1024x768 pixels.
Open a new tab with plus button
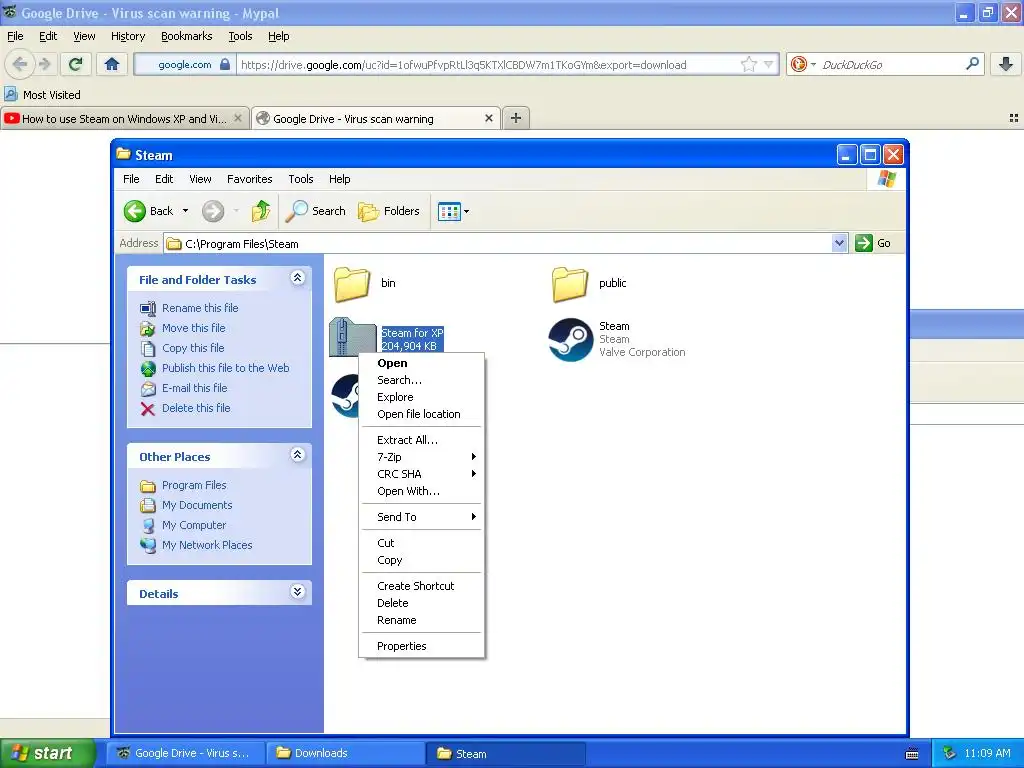point(516,118)
